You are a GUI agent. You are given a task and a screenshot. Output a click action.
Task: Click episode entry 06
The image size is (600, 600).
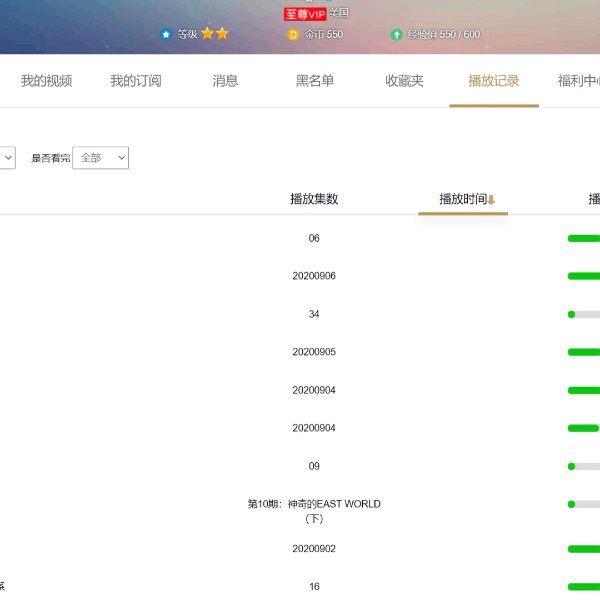click(x=314, y=238)
